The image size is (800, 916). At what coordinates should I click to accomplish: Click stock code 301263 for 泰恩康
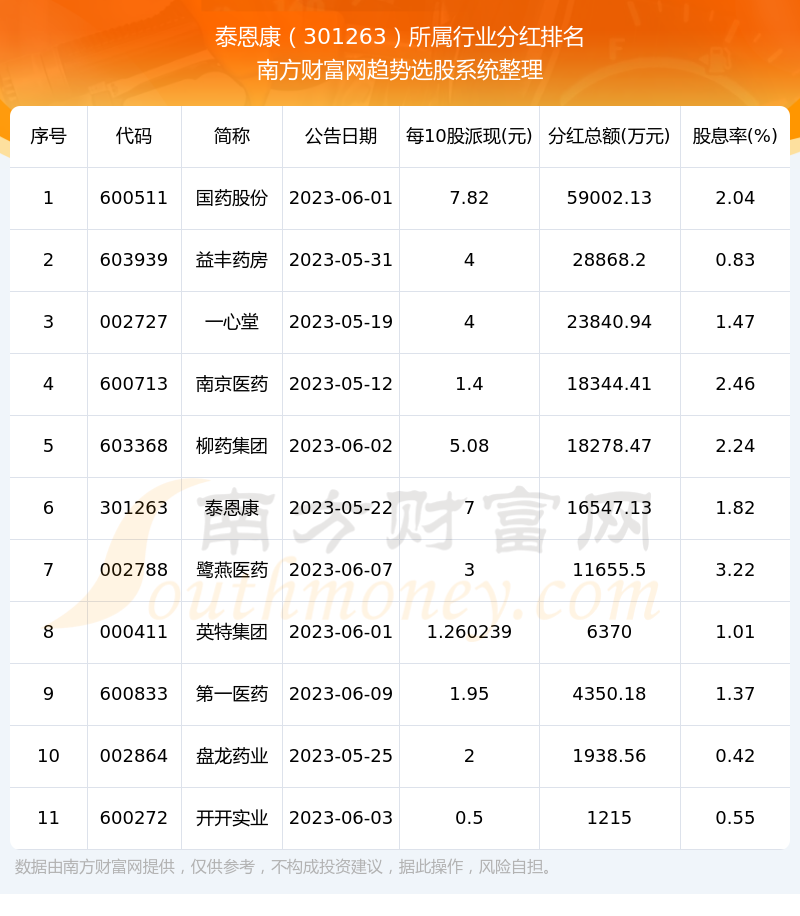tap(134, 508)
